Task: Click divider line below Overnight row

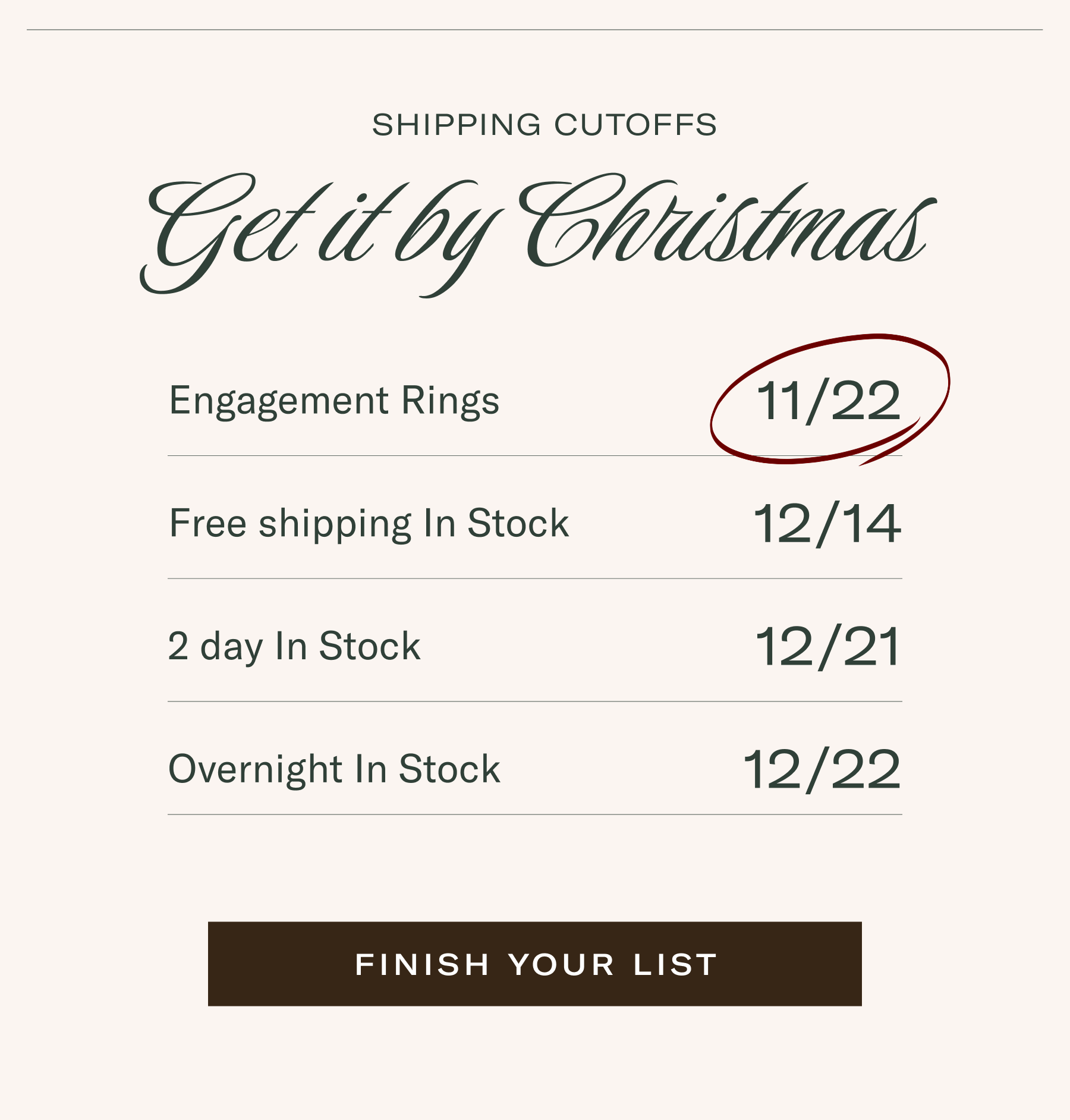Action: point(534,814)
